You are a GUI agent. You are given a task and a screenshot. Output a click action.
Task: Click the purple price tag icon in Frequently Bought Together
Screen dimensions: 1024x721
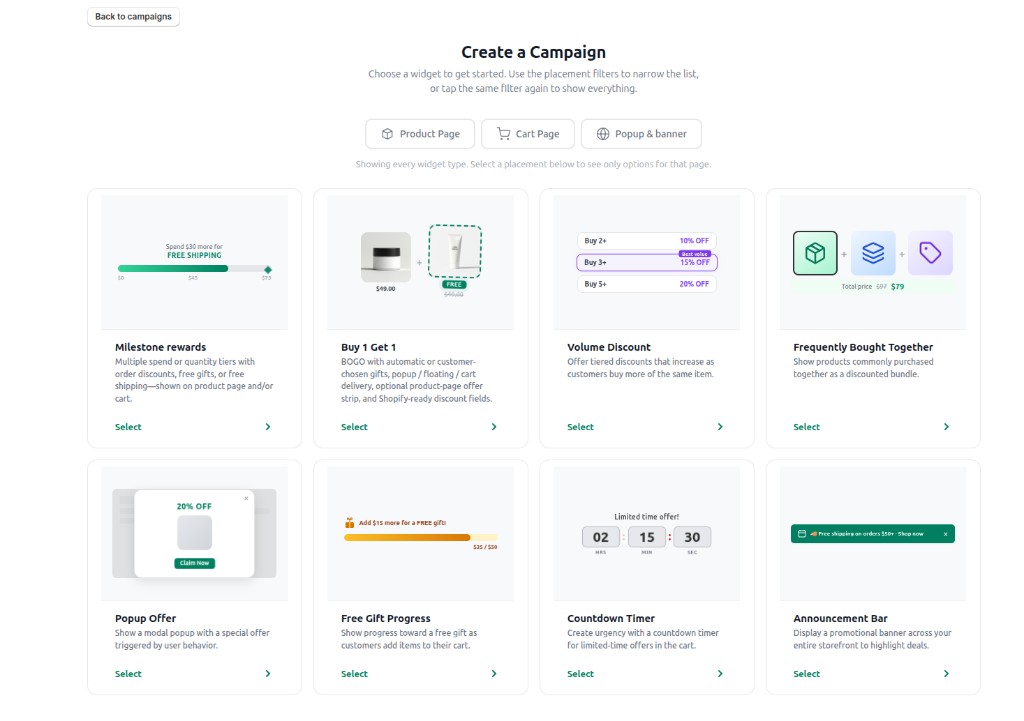pos(931,254)
